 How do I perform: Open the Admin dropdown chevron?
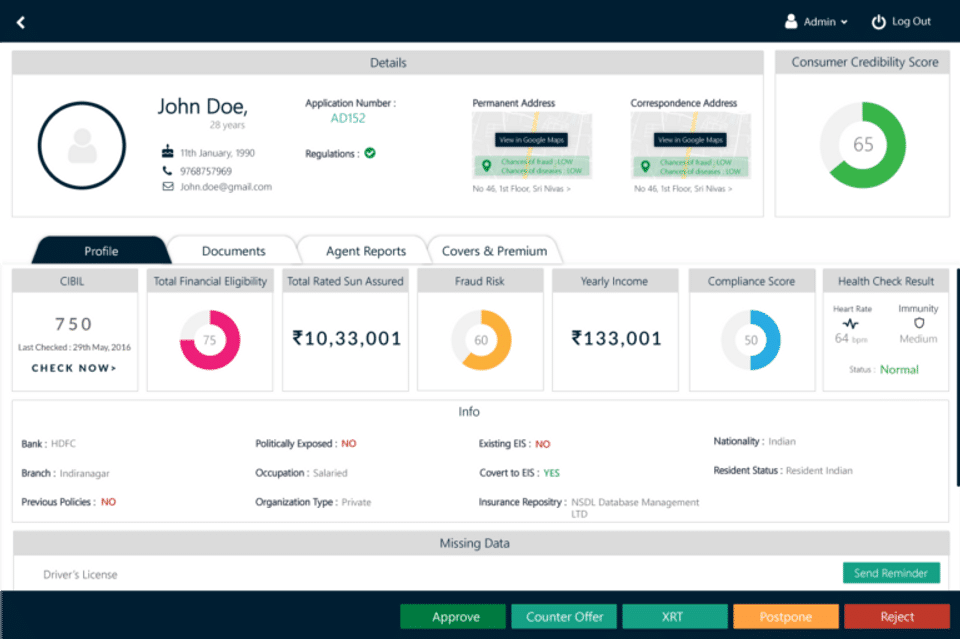click(x=844, y=22)
